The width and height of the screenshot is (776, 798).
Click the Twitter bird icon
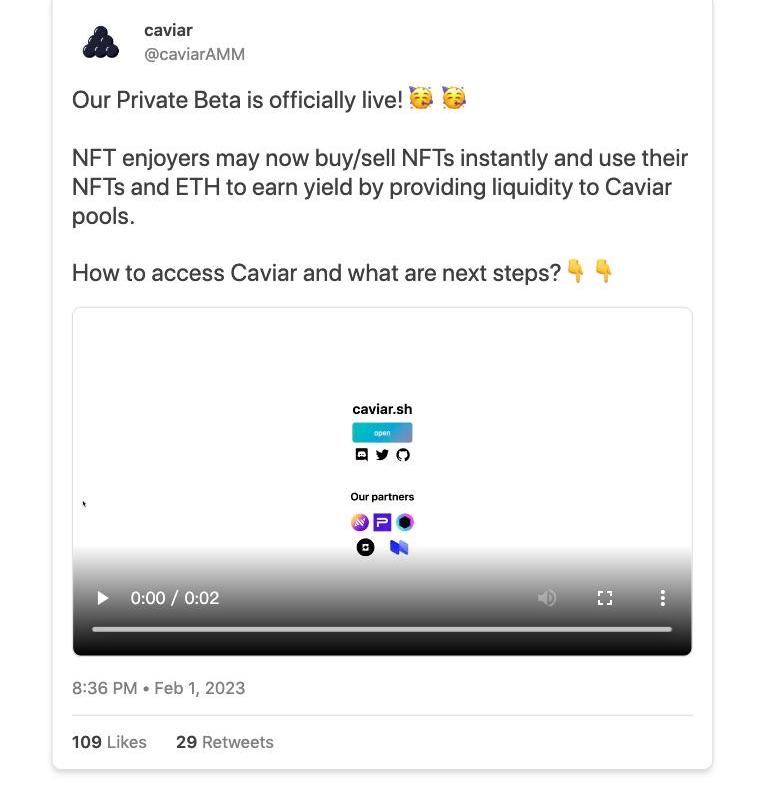click(382, 455)
